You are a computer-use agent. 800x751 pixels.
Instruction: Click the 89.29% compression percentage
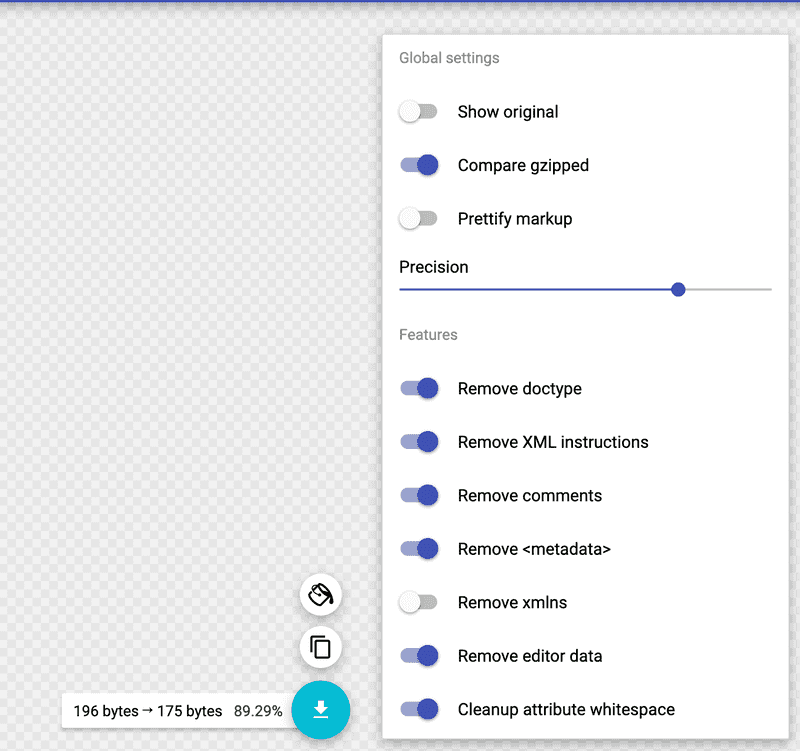point(258,711)
